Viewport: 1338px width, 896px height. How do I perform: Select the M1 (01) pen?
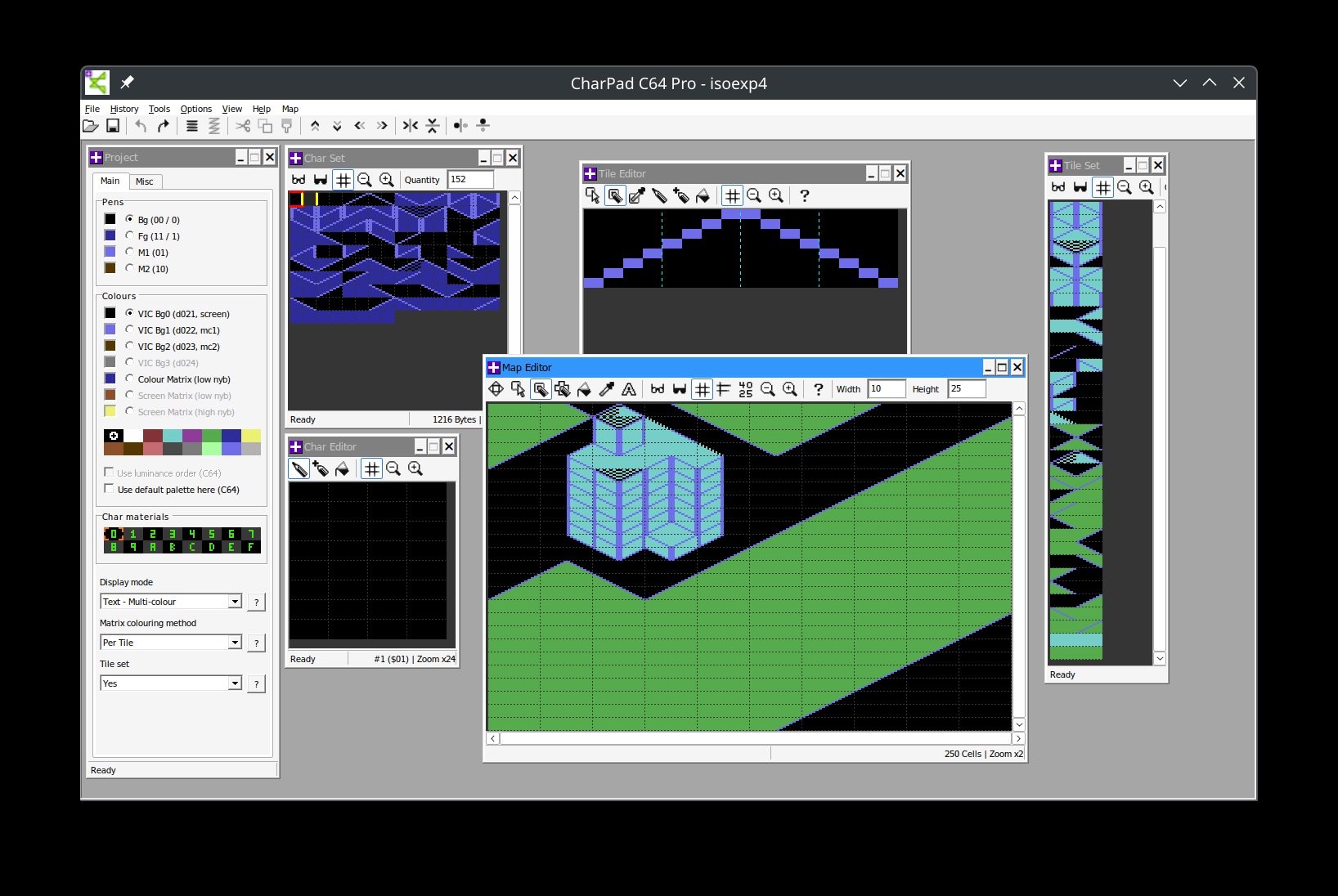[x=129, y=252]
